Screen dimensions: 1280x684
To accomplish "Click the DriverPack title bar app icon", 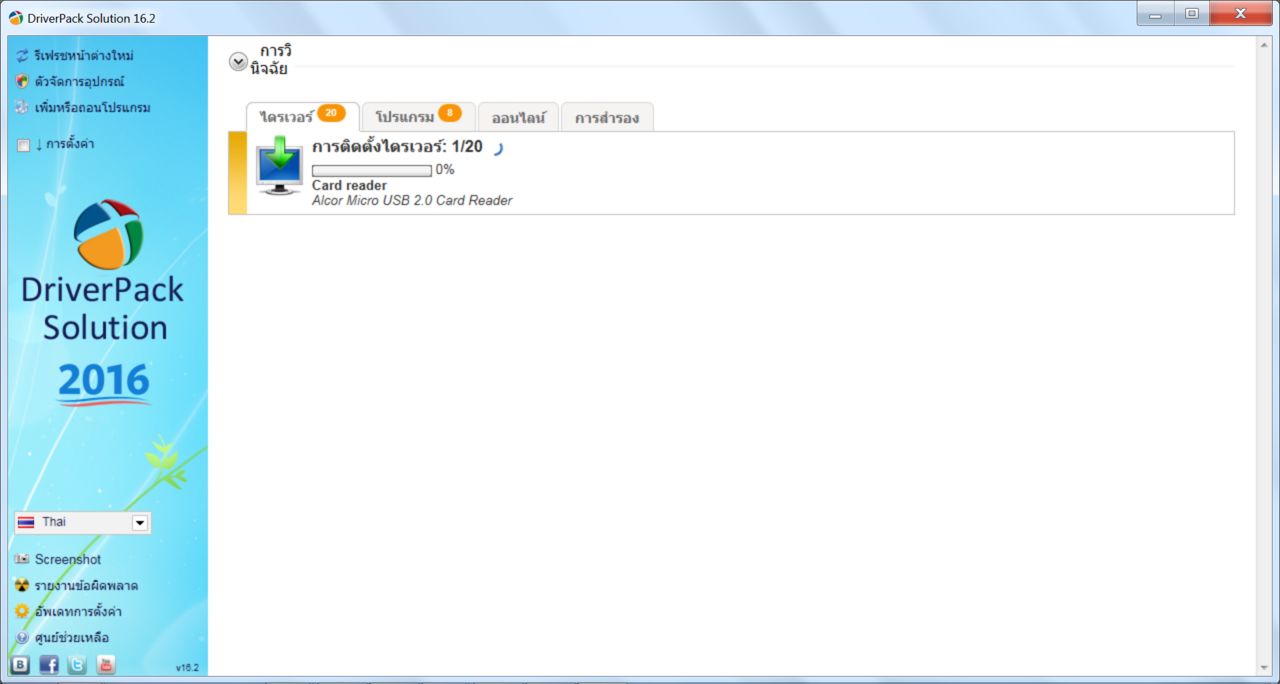I will point(16,18).
